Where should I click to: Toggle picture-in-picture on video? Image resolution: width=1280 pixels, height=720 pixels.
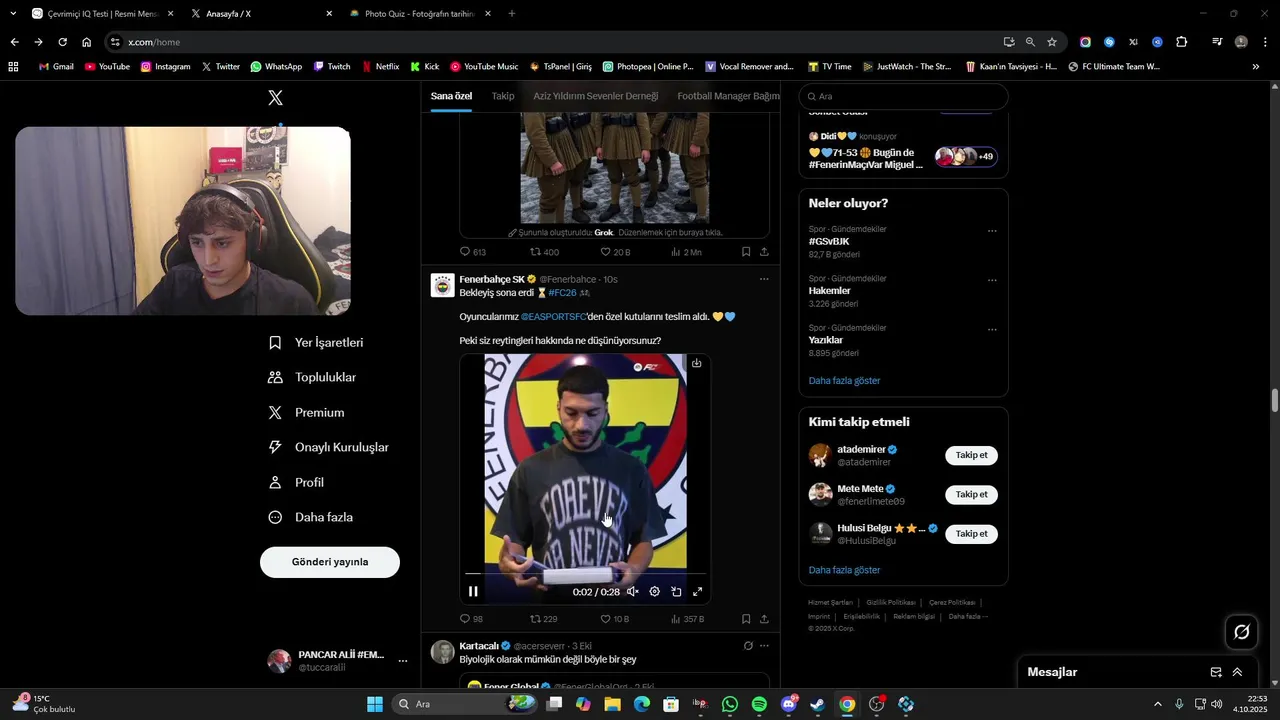click(676, 592)
